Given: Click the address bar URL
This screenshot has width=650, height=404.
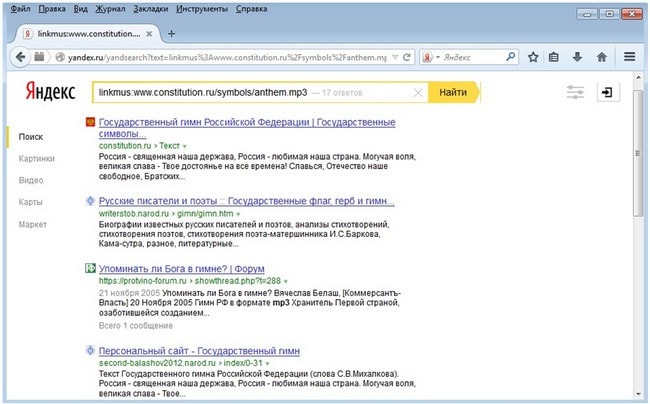Looking at the screenshot, I should click(228, 57).
